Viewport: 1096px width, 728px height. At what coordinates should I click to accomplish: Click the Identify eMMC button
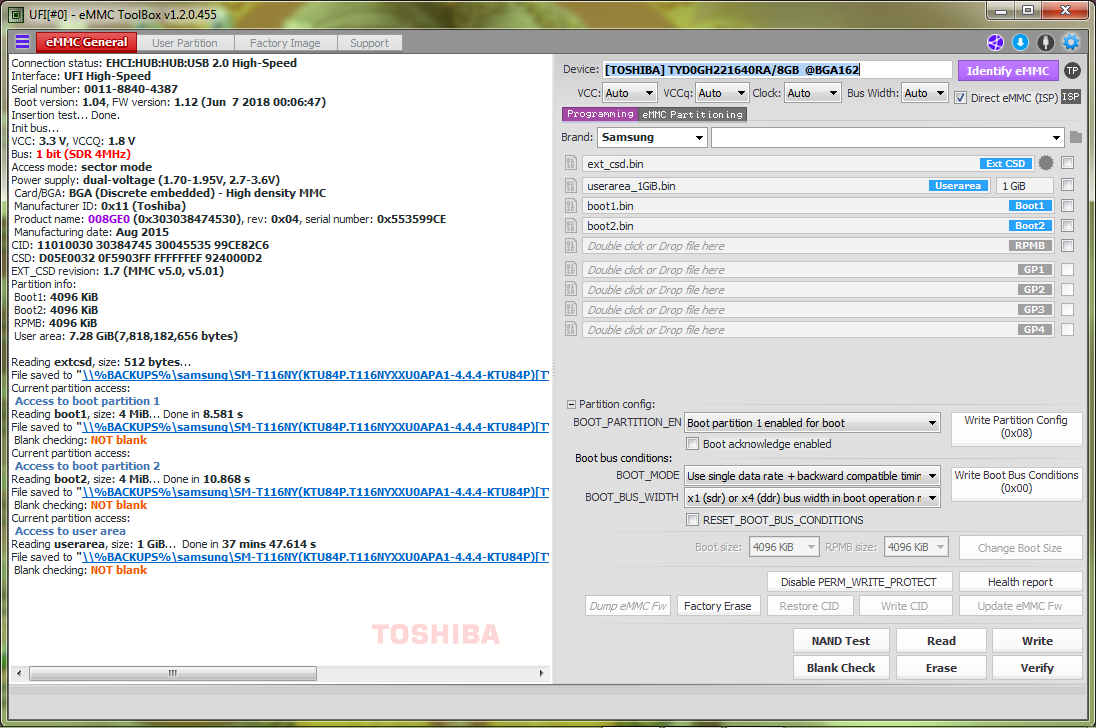click(x=1007, y=71)
